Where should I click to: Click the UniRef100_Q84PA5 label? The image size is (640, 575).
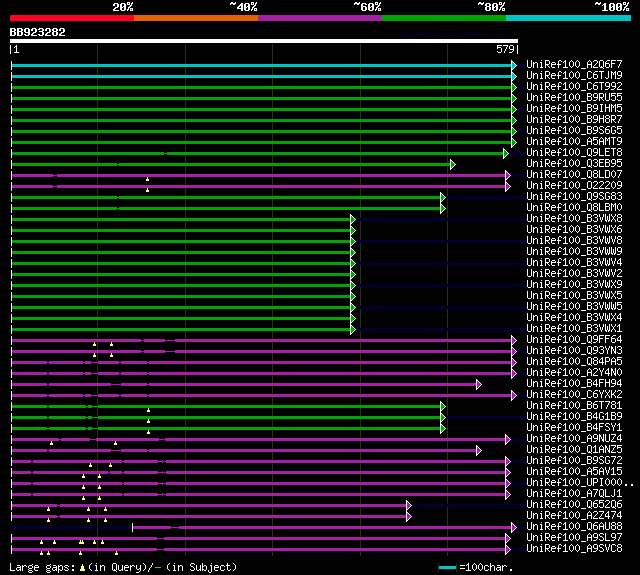click(x=574, y=362)
